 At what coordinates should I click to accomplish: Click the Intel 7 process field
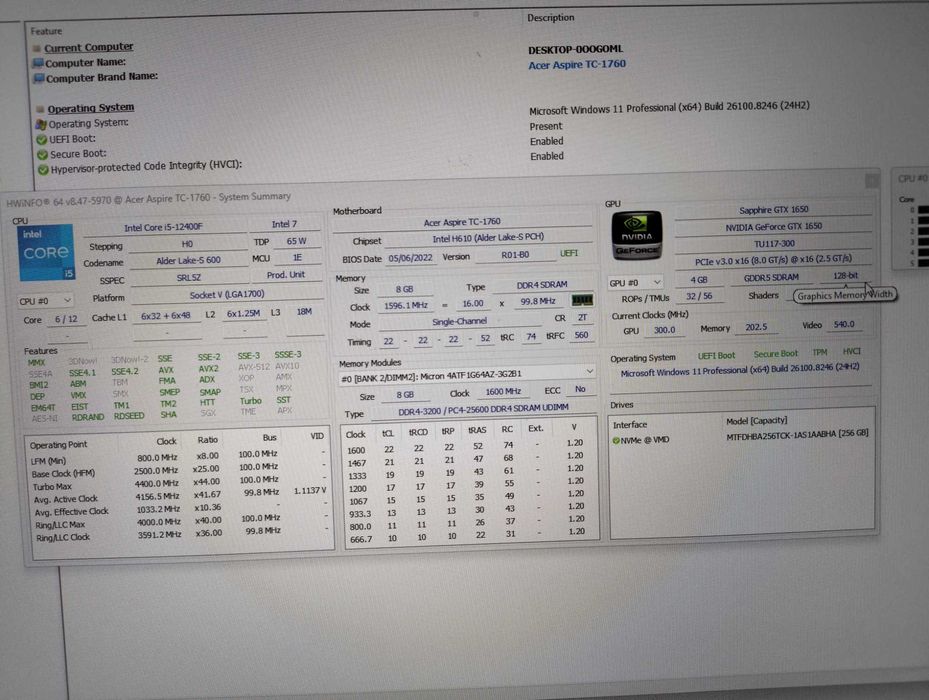[x=284, y=224]
